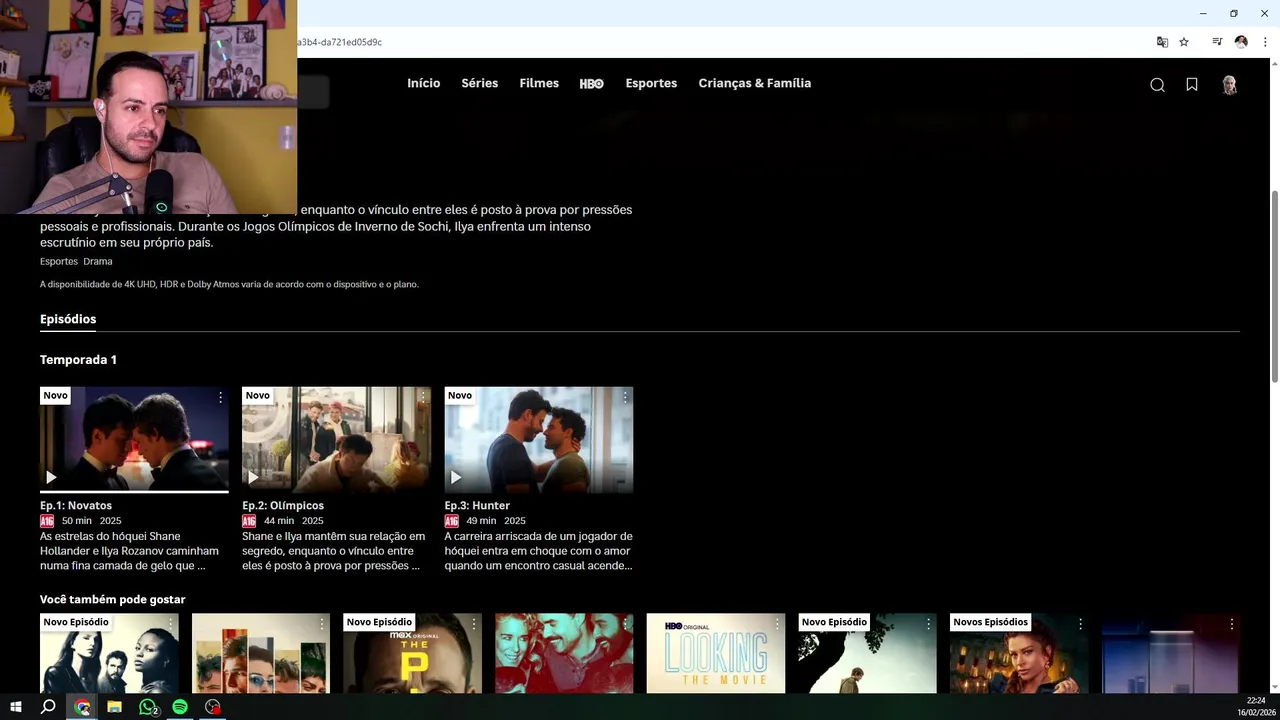Open File Explorer from the taskbar
Image resolution: width=1280 pixels, height=720 pixels.
[x=114, y=707]
